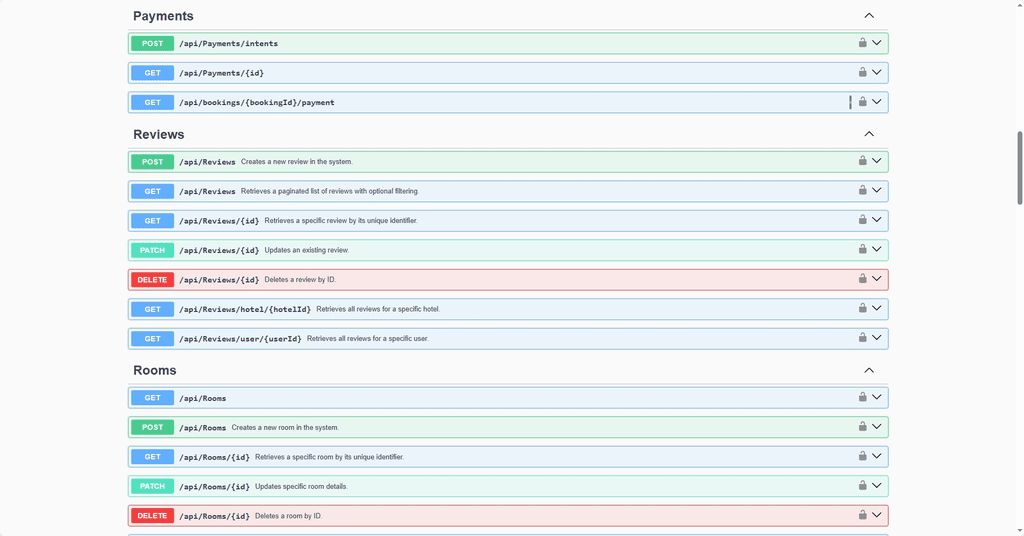
Task: Click lock icon on GET /api/Reviews/hotel/{hotelId}
Action: 862,308
